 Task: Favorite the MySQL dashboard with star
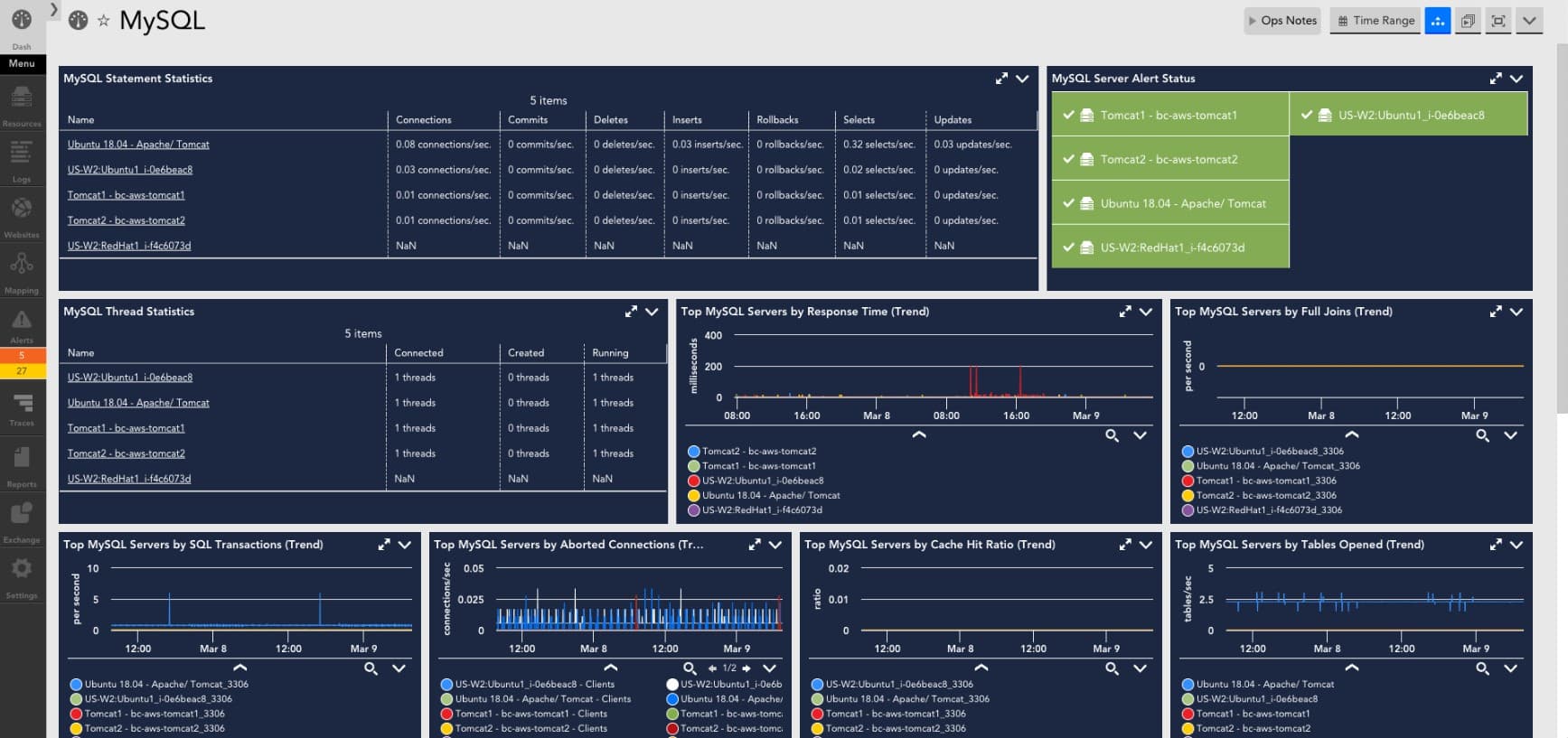tap(104, 21)
